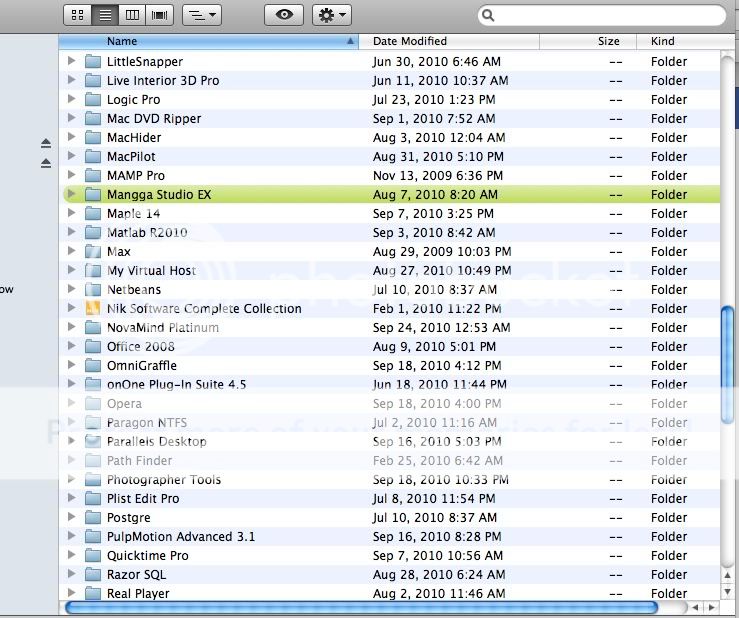
Task: Switch to column view
Action: 132,15
